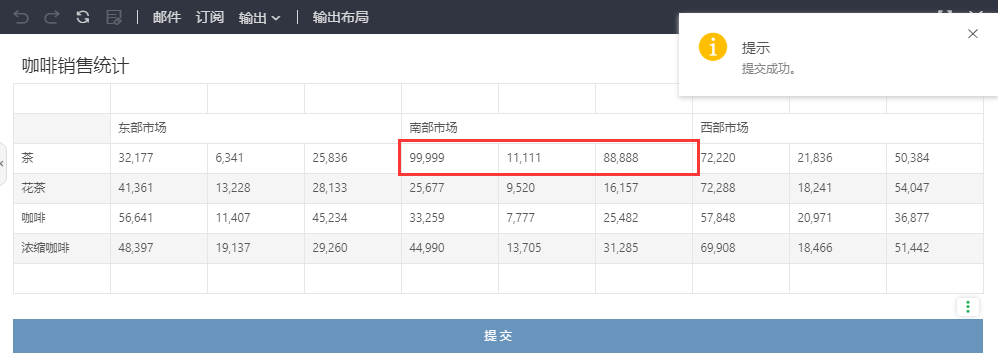Image resolution: width=998 pixels, height=361 pixels.
Task: Click the yellow info icon in notification
Action: [713, 48]
